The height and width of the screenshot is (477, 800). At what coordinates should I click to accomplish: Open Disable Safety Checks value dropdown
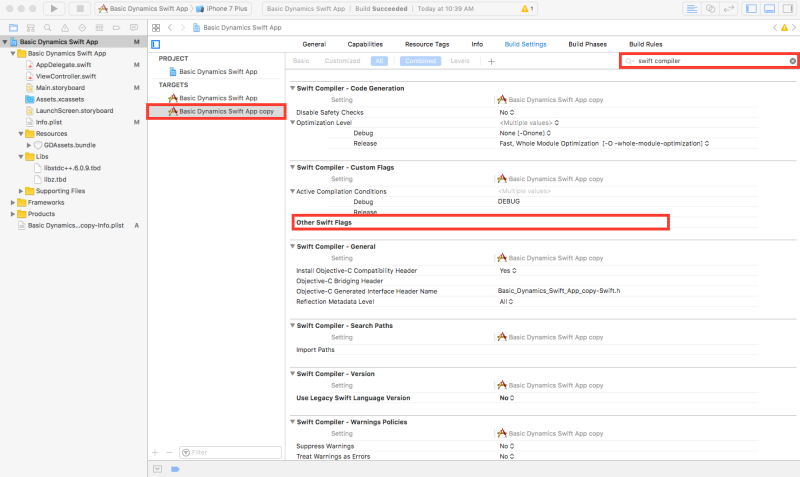click(x=507, y=112)
